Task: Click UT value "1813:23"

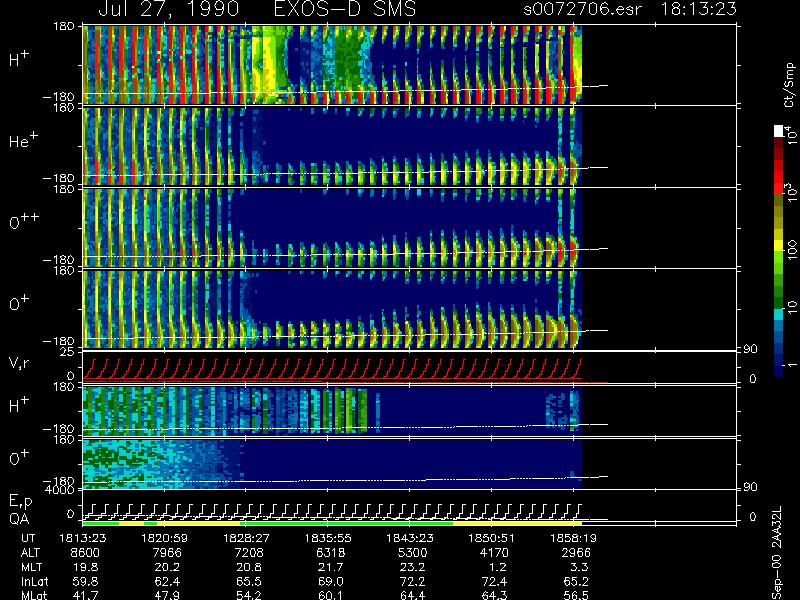Action: (83, 538)
